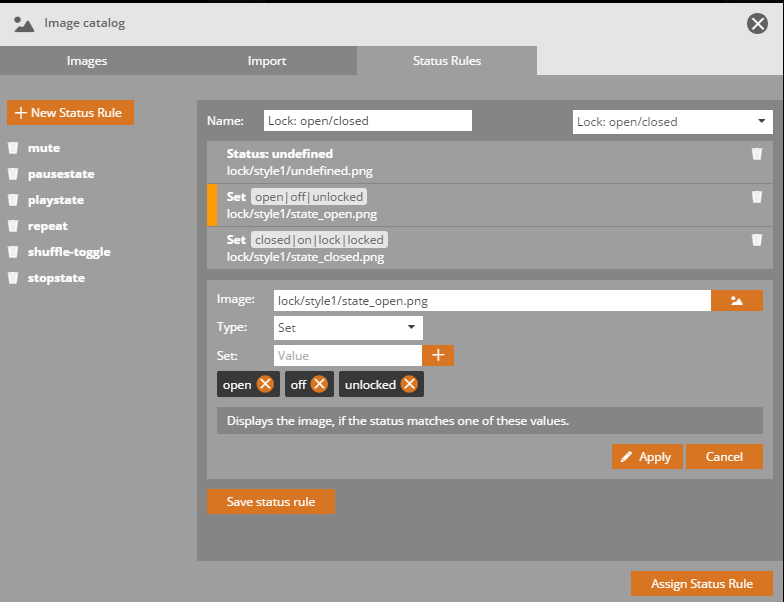Create a New Status Rule
This screenshot has height=602, width=784.
click(x=70, y=113)
